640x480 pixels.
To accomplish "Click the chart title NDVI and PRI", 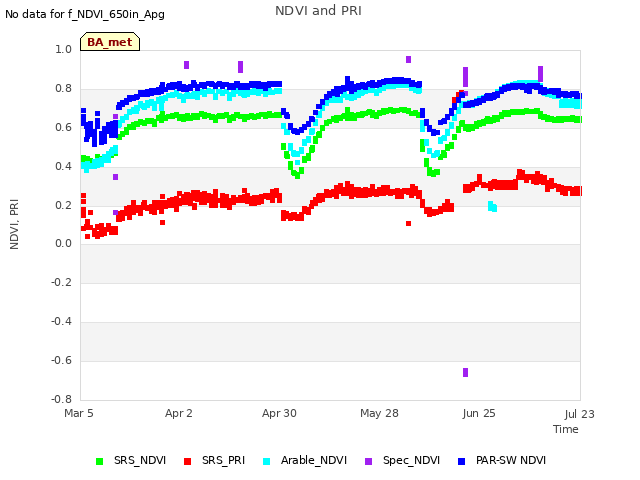I will point(318,11).
